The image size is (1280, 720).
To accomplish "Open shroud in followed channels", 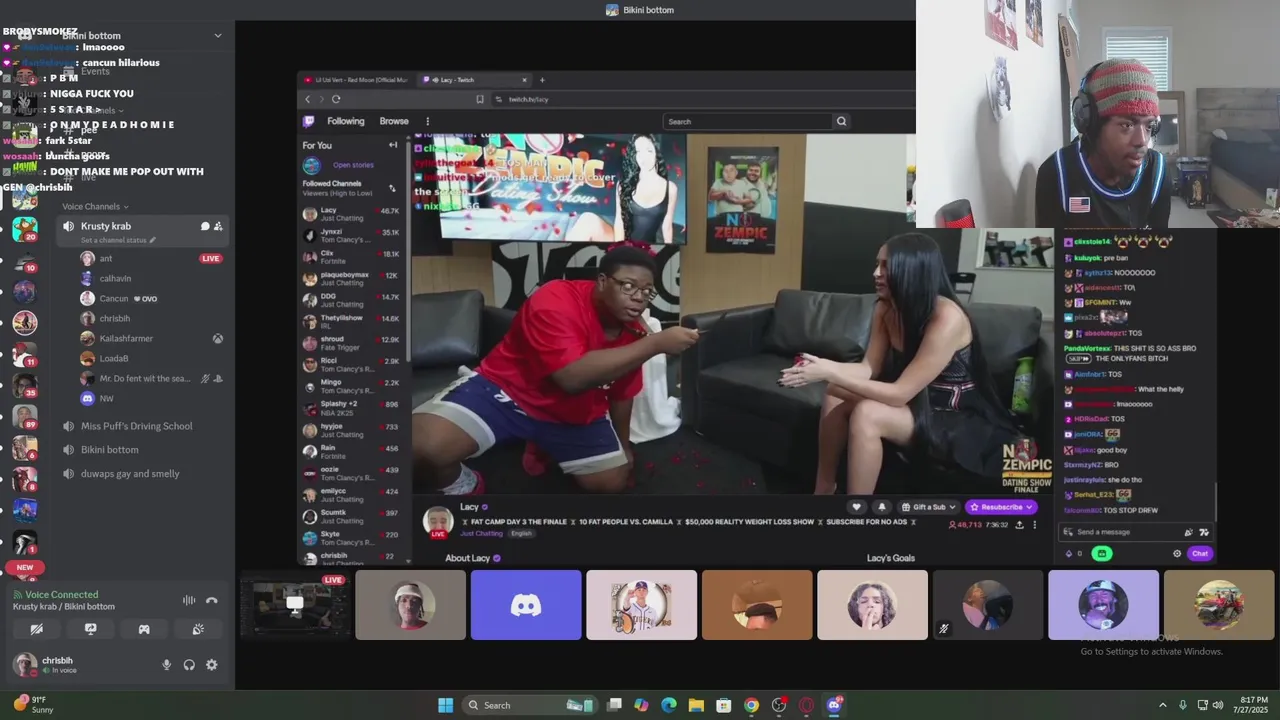I will click(351, 343).
